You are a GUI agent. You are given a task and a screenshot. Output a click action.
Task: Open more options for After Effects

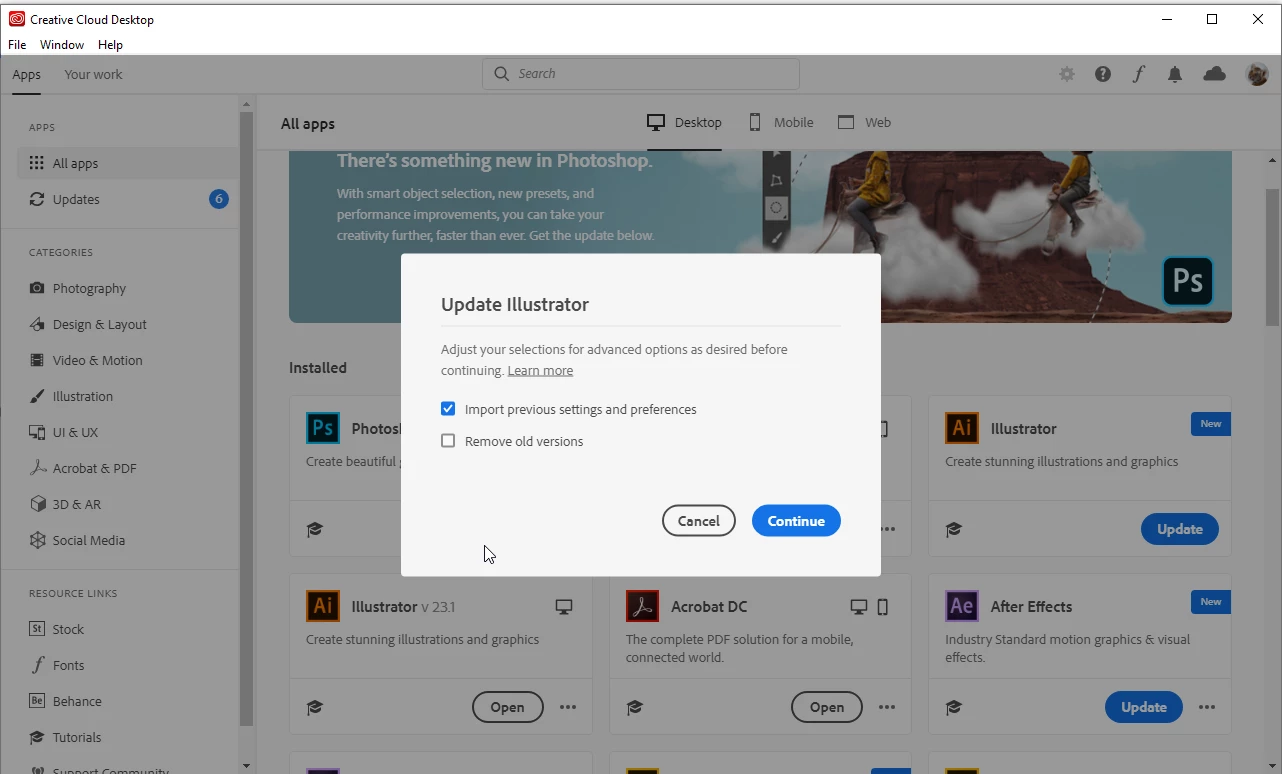1207,707
